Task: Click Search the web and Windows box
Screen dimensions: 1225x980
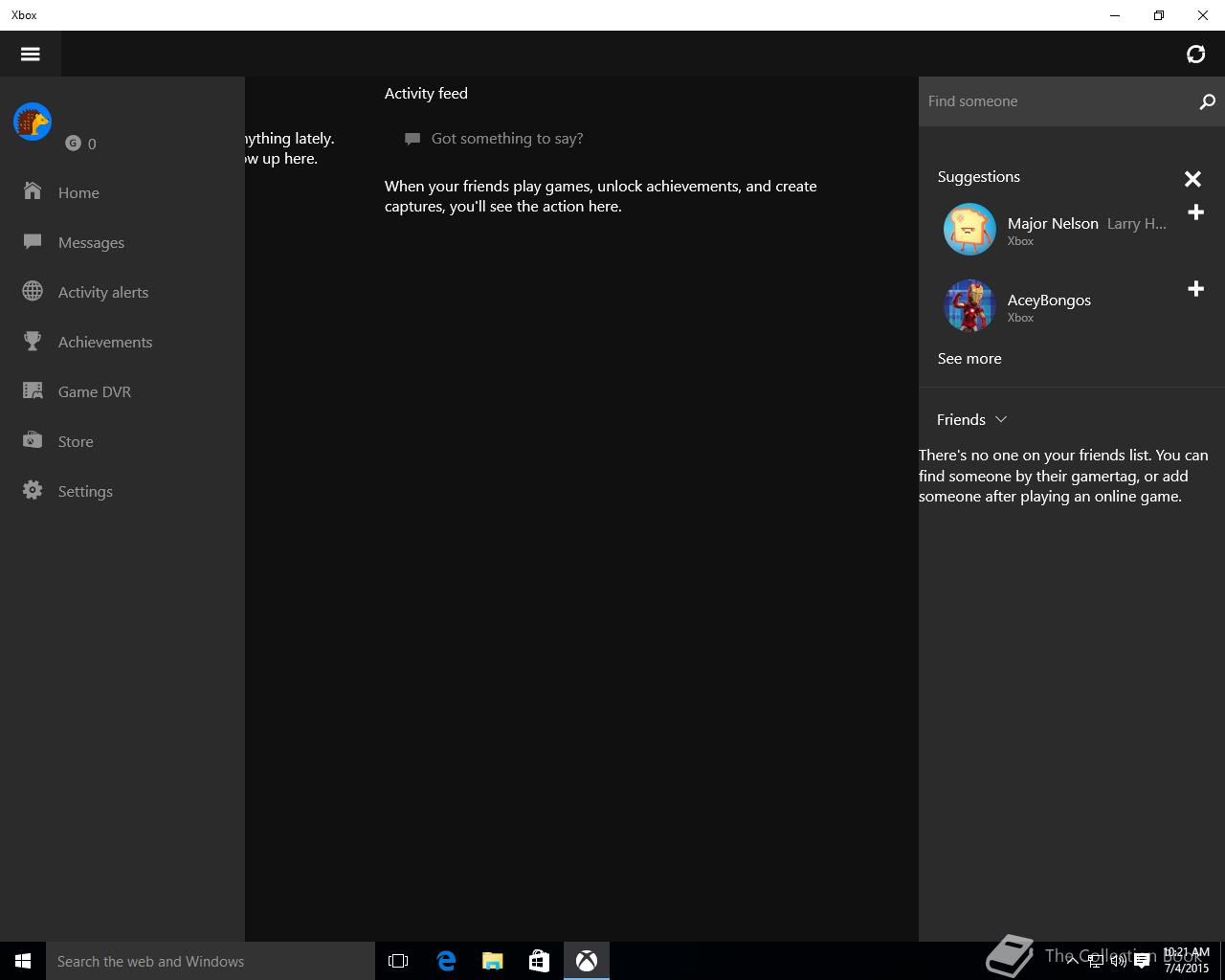Action: (211, 961)
